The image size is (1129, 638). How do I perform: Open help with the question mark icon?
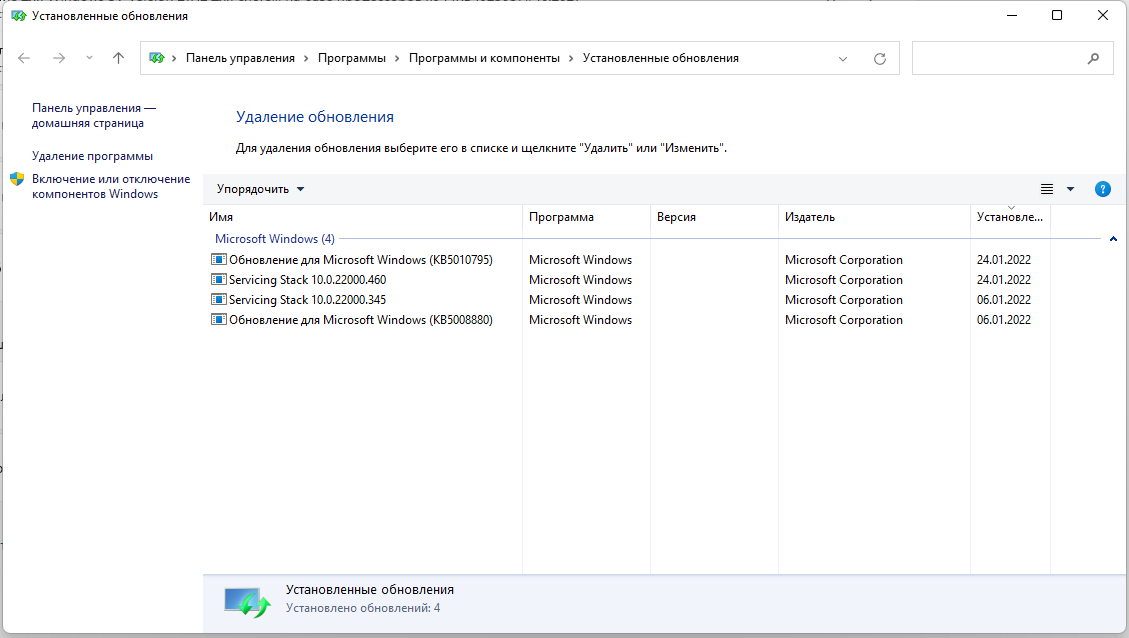point(1103,189)
